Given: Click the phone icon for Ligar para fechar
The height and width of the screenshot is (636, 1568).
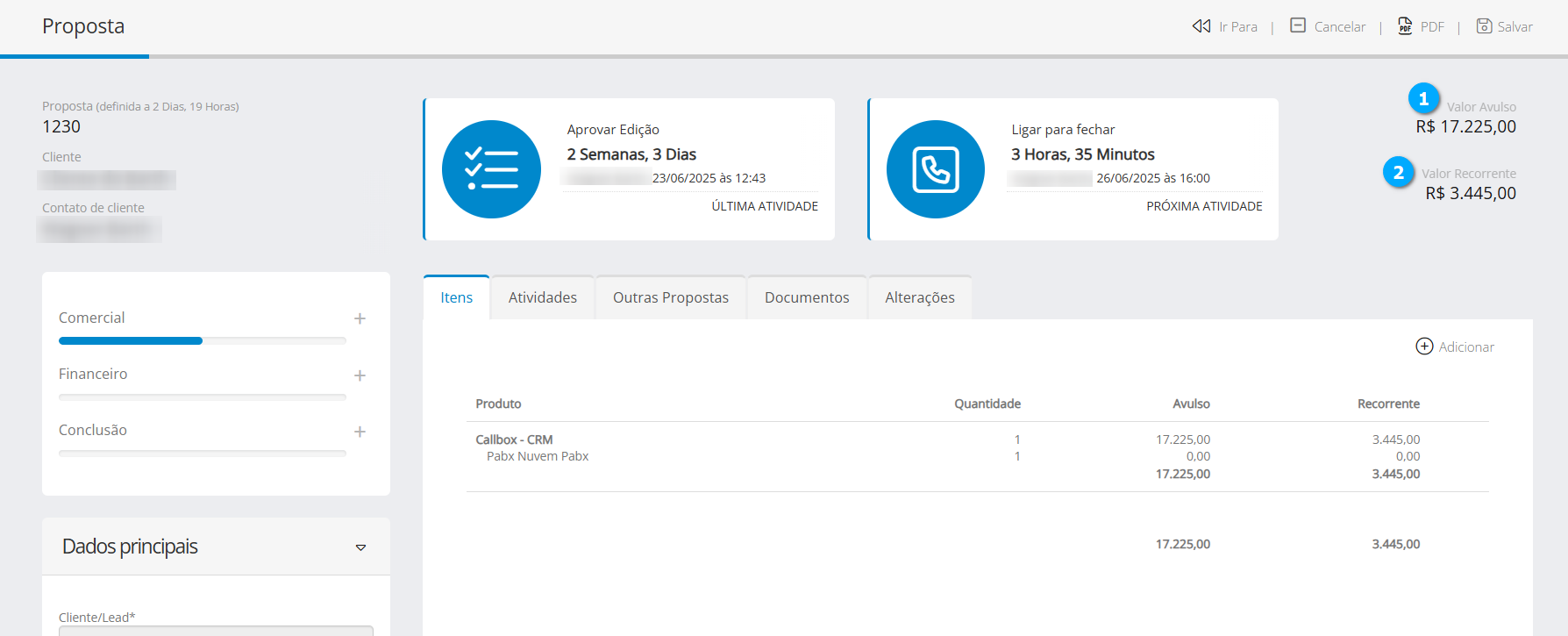Looking at the screenshot, I should pyautogui.click(x=936, y=169).
